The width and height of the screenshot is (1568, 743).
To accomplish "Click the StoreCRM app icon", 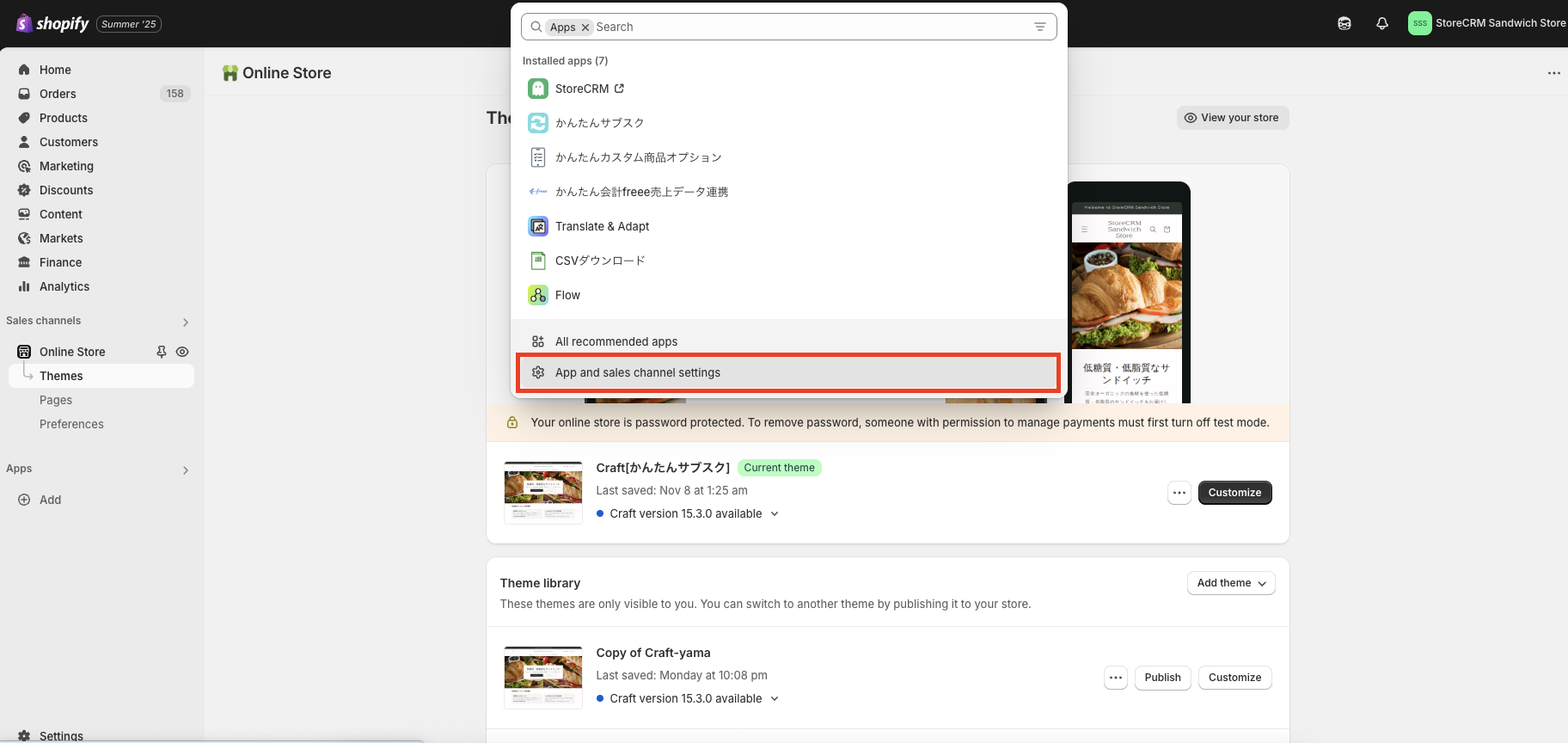I will 538,89.
